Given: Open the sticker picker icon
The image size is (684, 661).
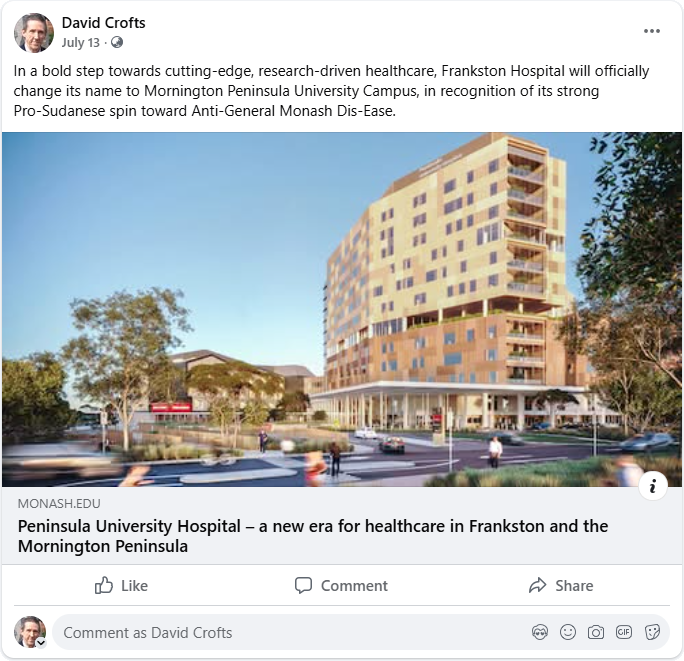Looking at the screenshot, I should coord(652,632).
